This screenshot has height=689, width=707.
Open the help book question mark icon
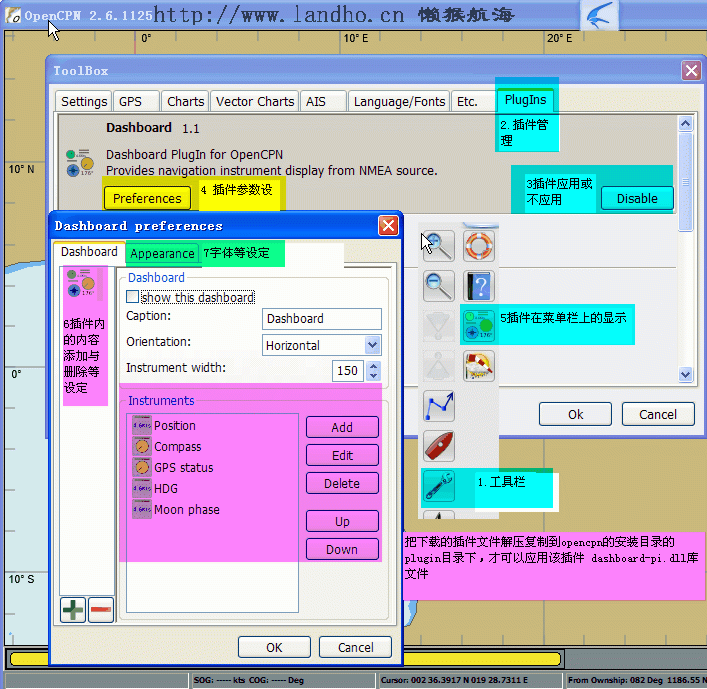pos(479,286)
